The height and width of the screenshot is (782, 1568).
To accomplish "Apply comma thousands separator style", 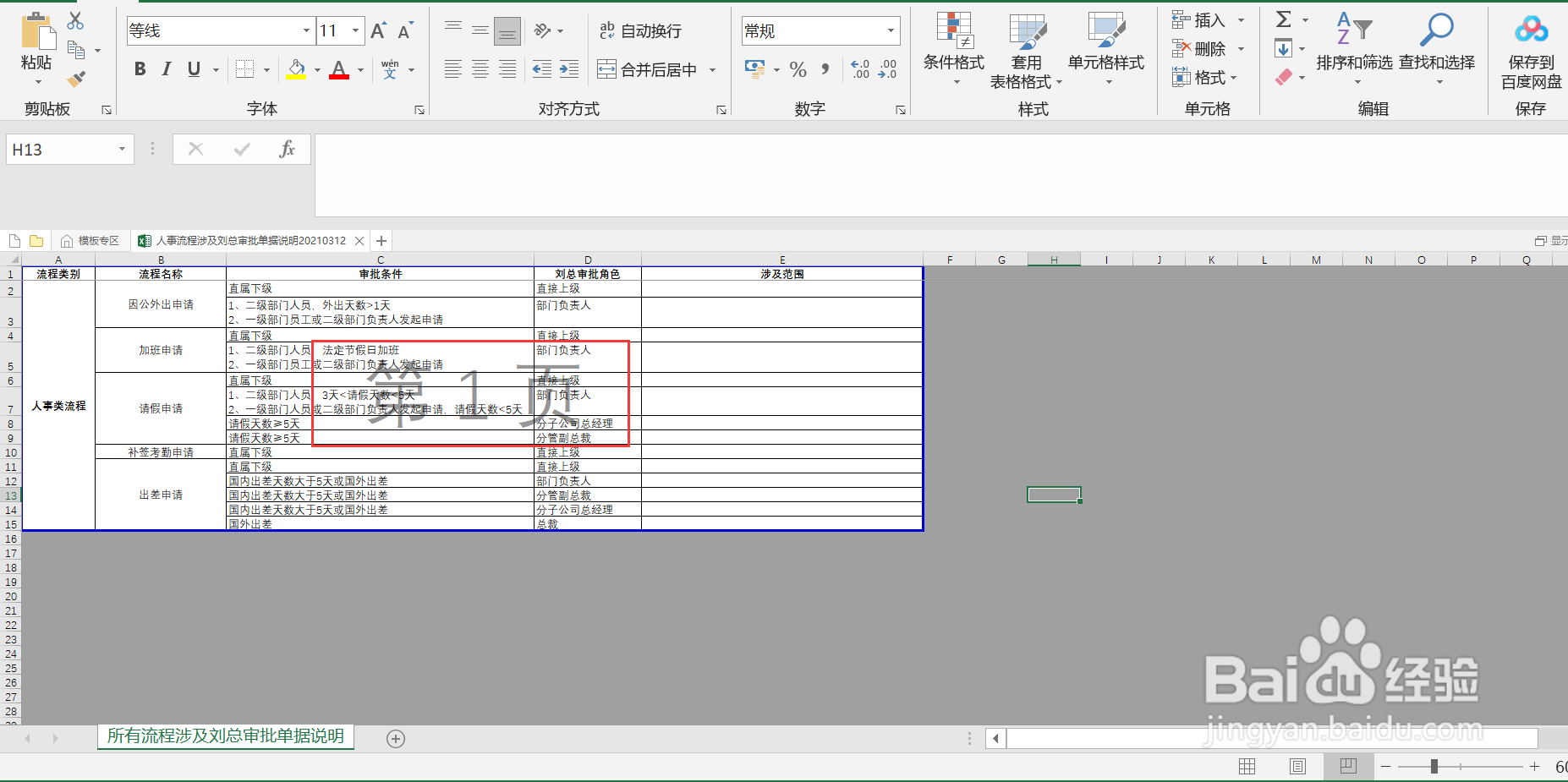I will tap(825, 69).
